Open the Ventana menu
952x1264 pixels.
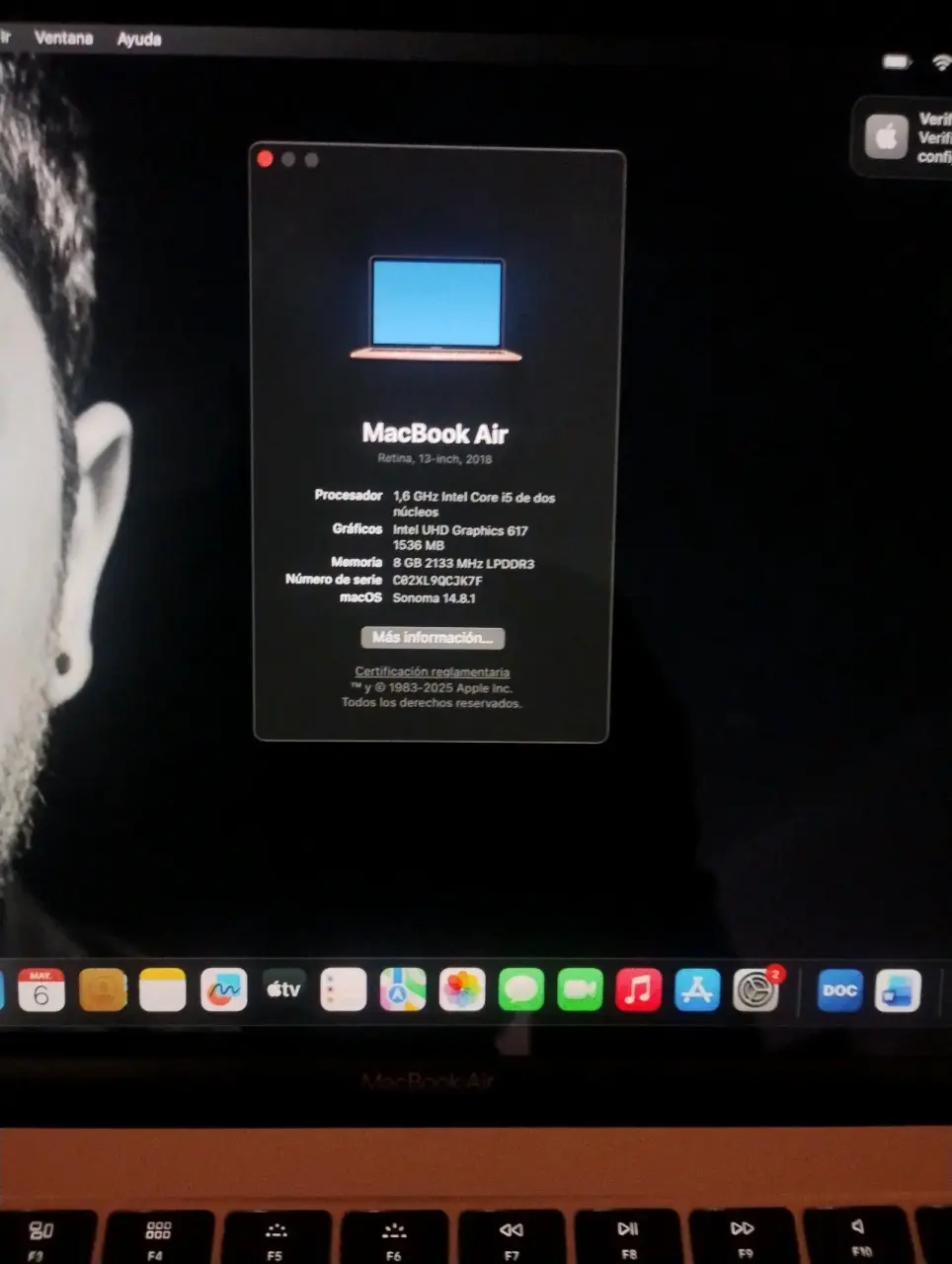63,38
